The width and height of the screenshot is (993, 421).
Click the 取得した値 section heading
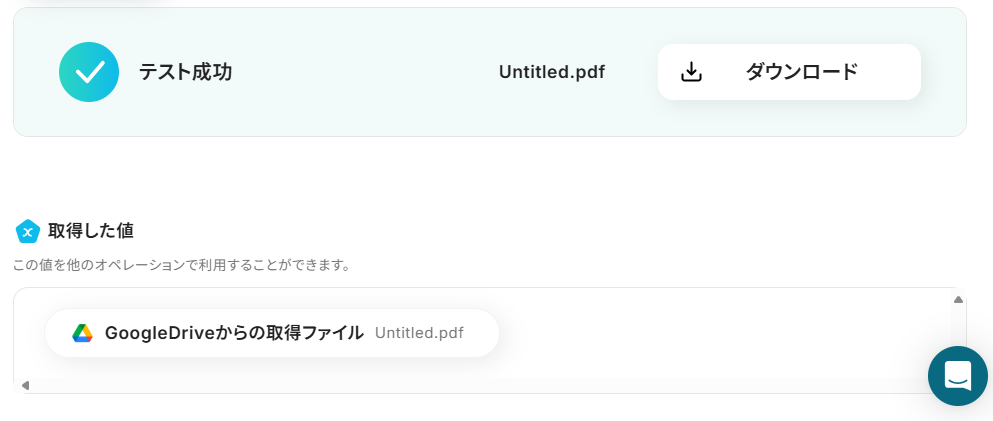tap(91, 231)
